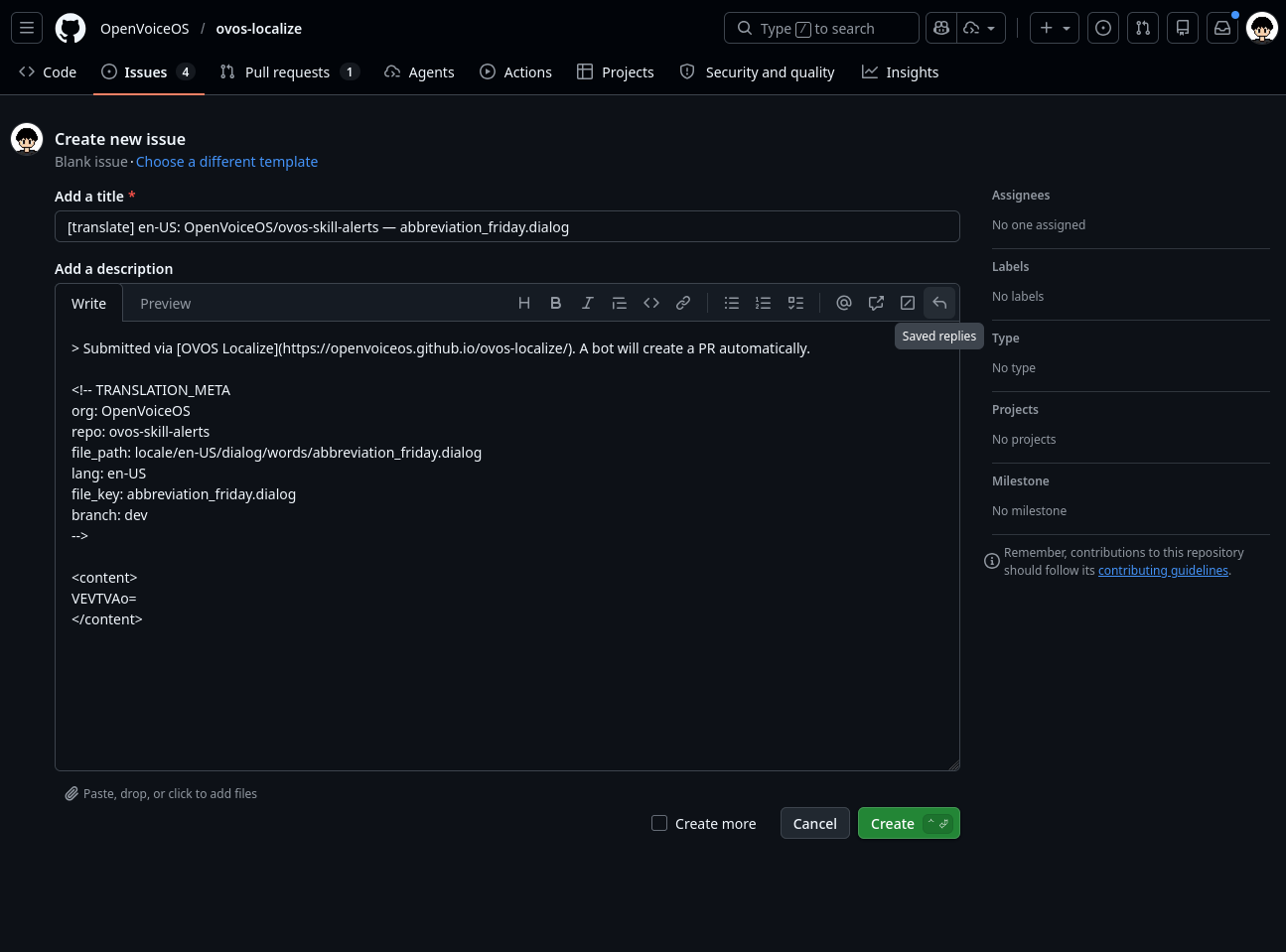The image size is (1286, 952).
Task: Open notifications inbox
Action: click(x=1222, y=28)
